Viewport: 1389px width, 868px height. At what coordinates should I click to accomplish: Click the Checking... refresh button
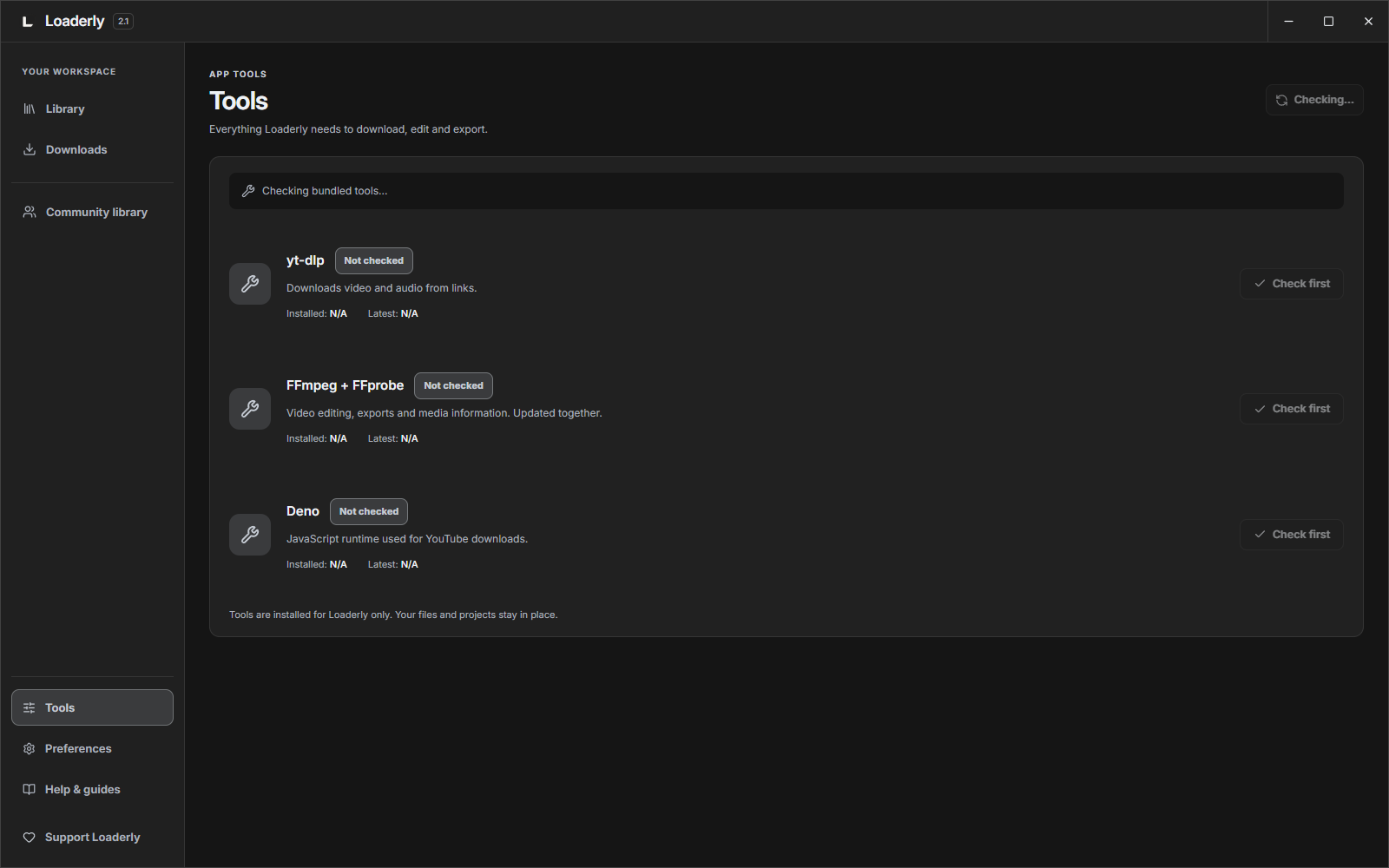[1314, 100]
